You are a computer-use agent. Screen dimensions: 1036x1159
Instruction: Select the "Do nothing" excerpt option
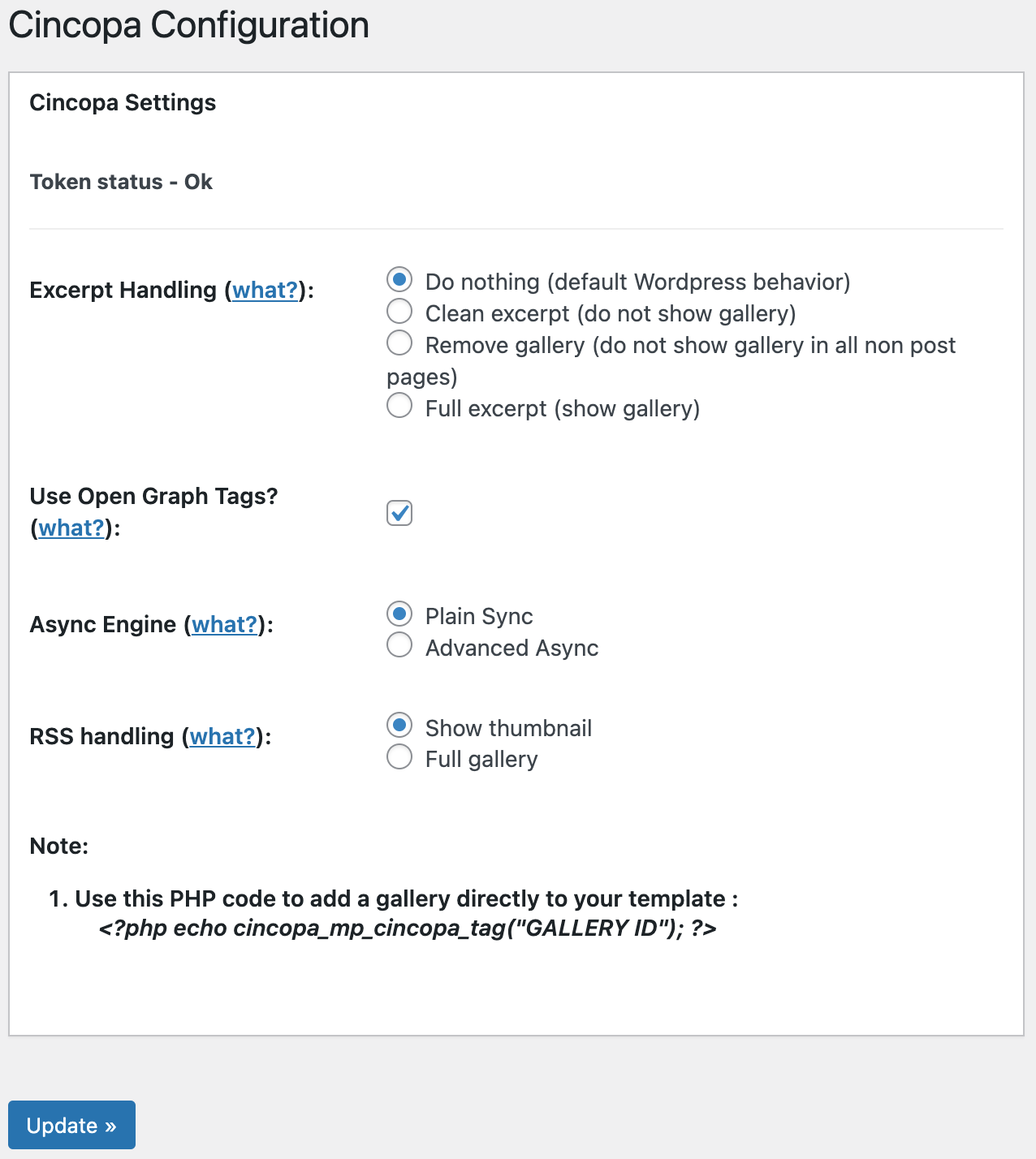pos(399,280)
